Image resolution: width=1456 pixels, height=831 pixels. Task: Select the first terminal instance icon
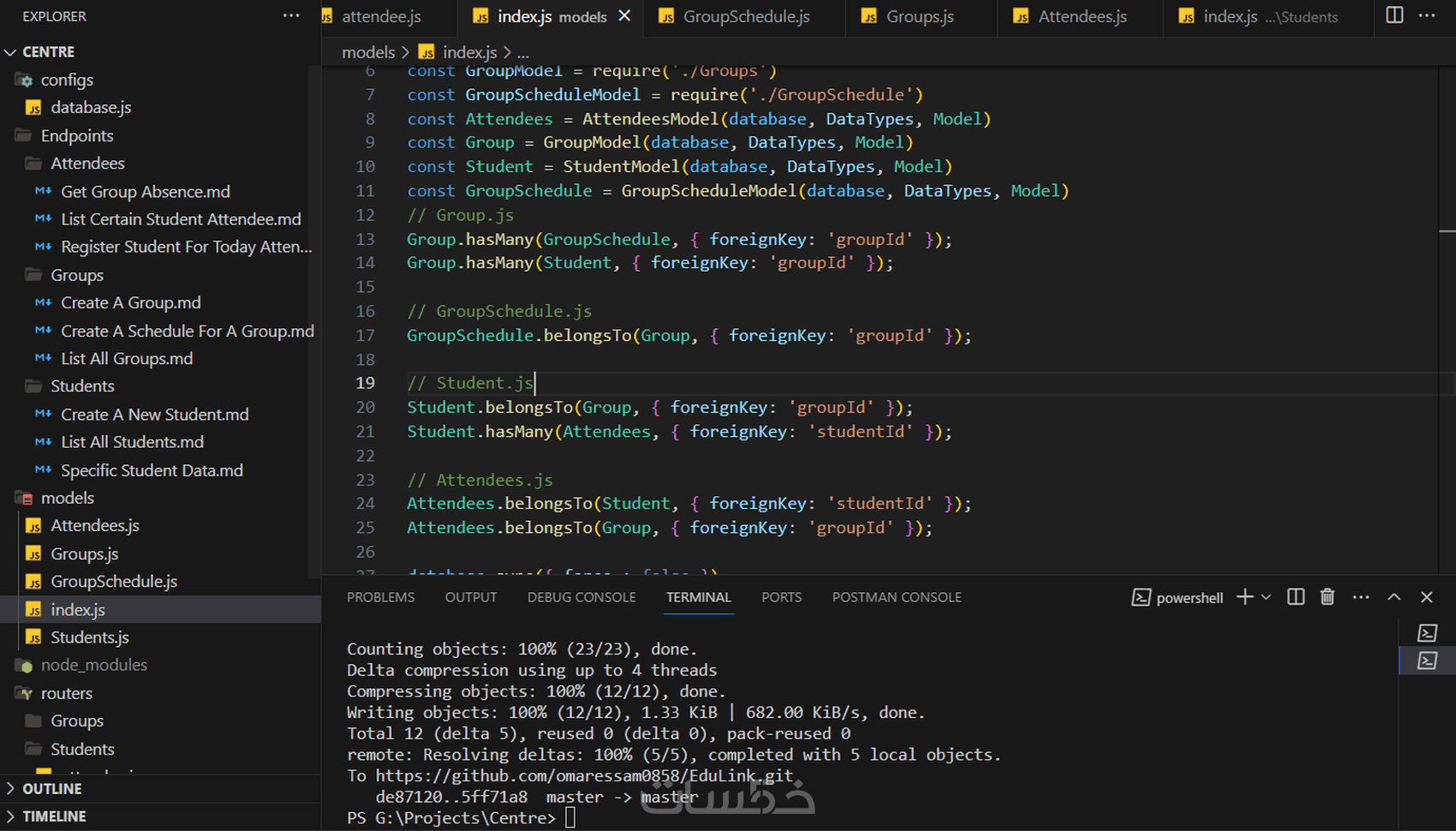pos(1427,633)
